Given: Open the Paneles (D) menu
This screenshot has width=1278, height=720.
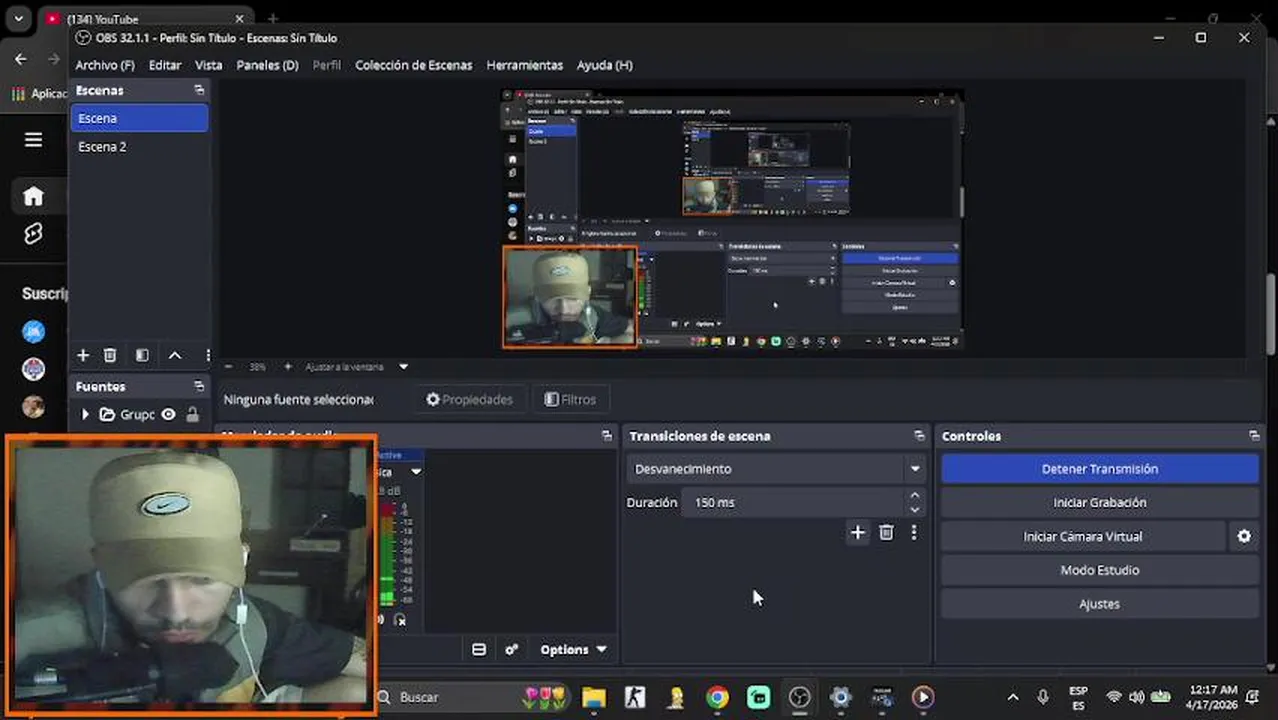Looking at the screenshot, I should [x=267, y=65].
